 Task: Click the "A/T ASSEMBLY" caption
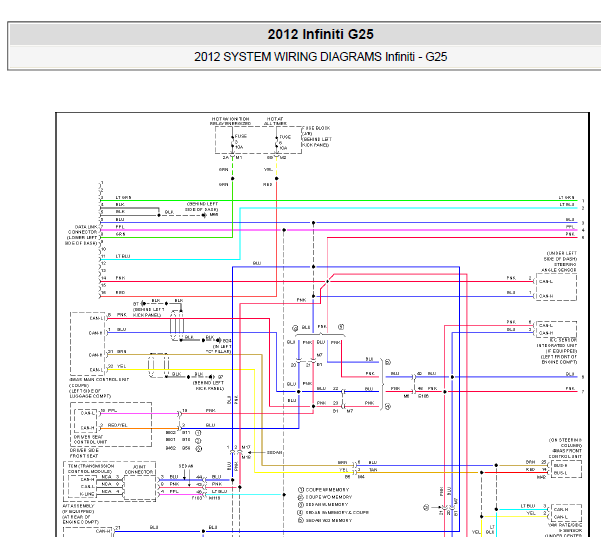coord(78,506)
